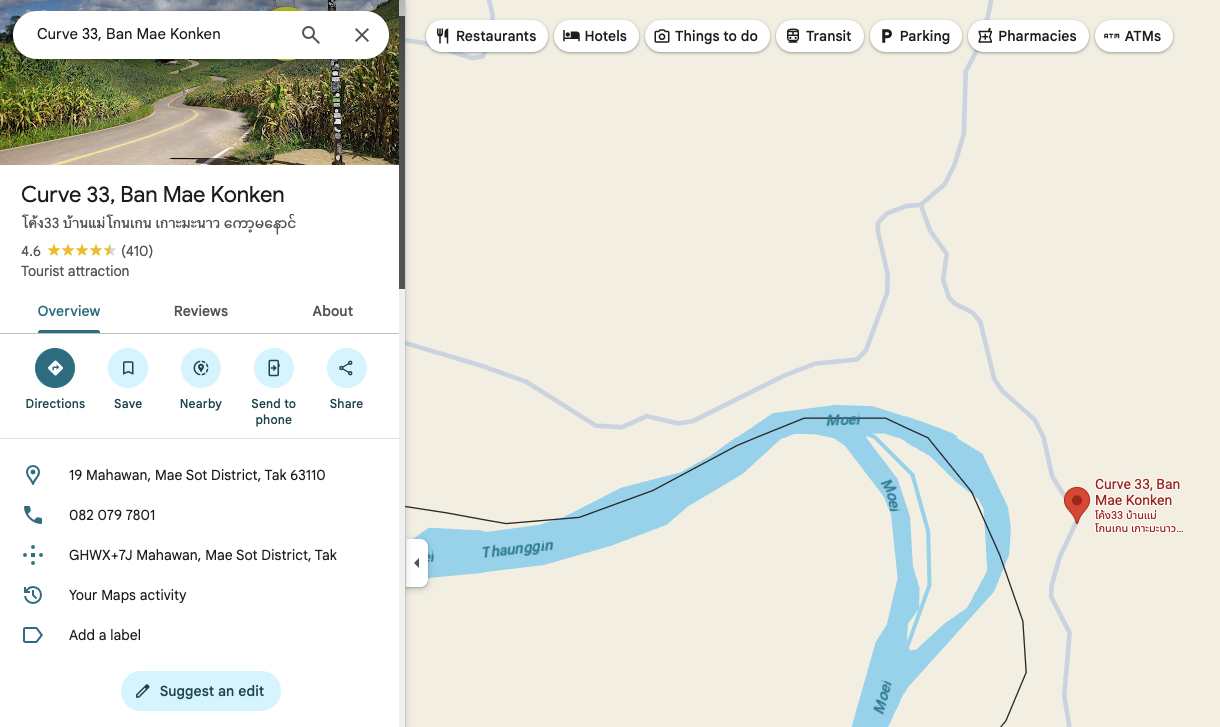1220x727 pixels.
Task: Filter map by Hotels
Action: pyautogui.click(x=595, y=36)
